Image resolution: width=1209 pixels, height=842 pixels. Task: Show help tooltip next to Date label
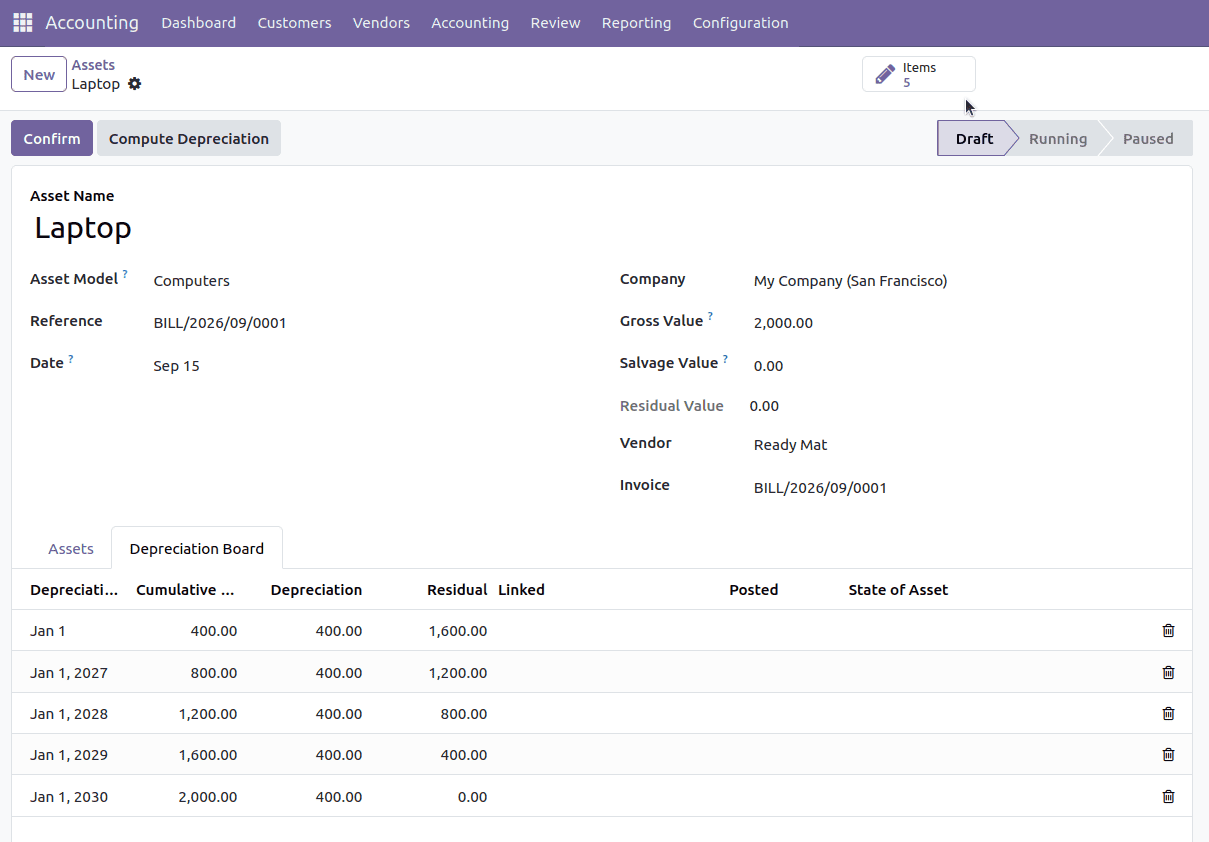pos(71,358)
